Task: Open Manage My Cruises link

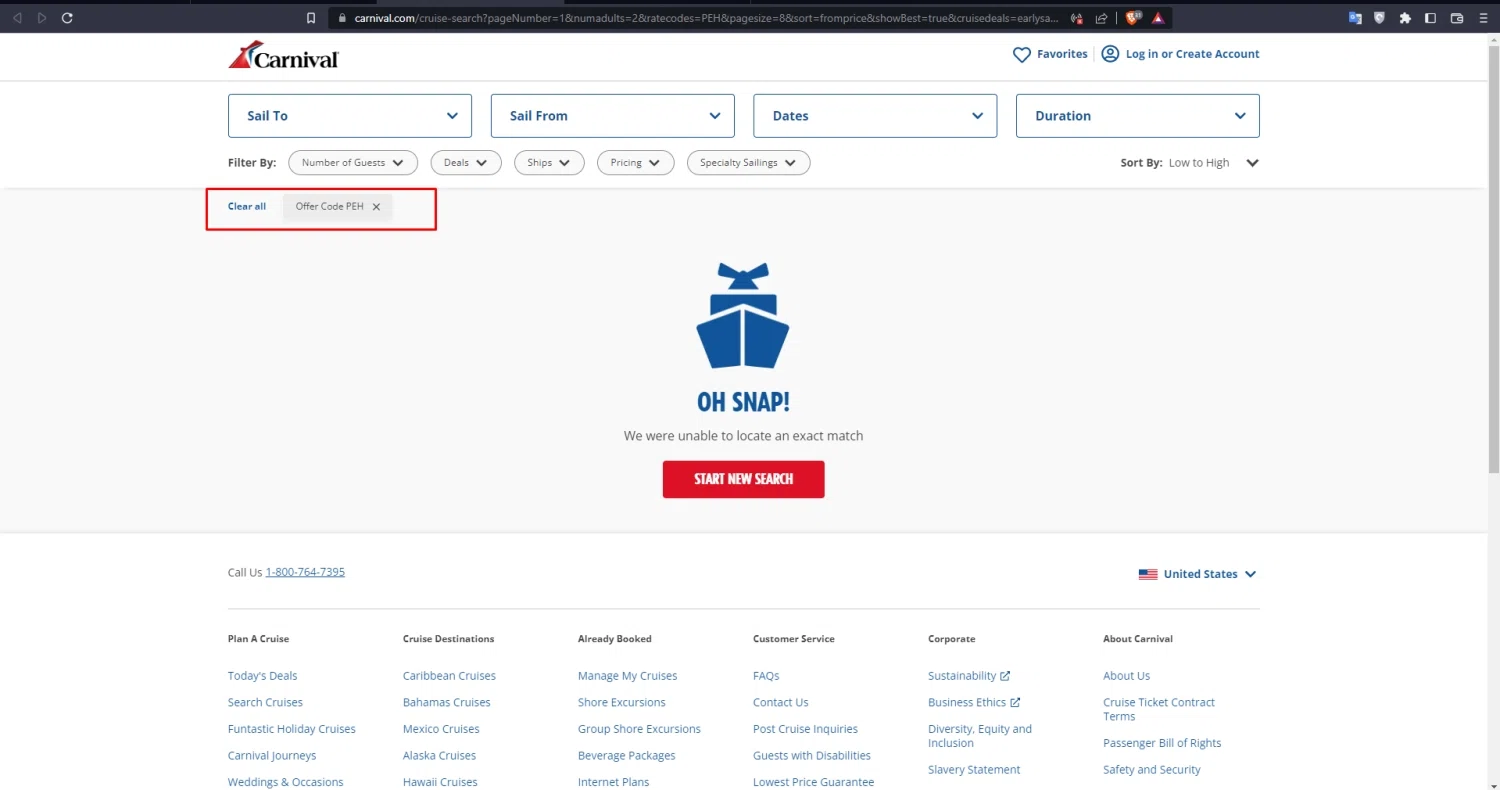Action: coord(628,676)
